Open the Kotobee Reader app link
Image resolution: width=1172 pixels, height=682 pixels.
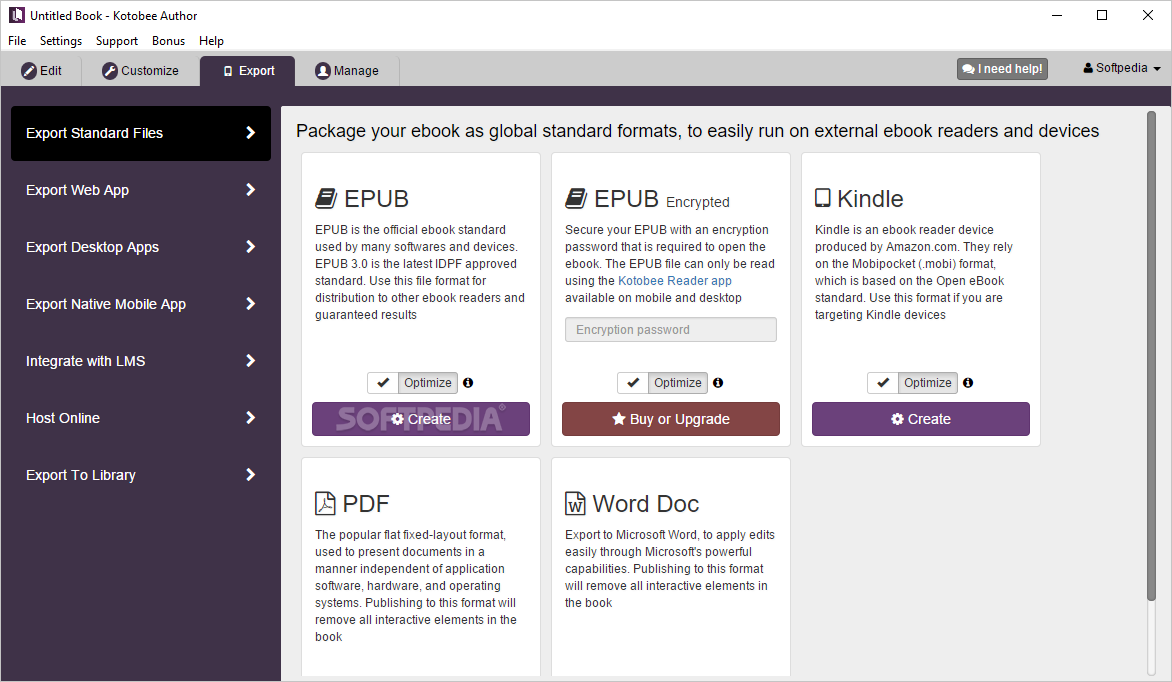click(675, 280)
